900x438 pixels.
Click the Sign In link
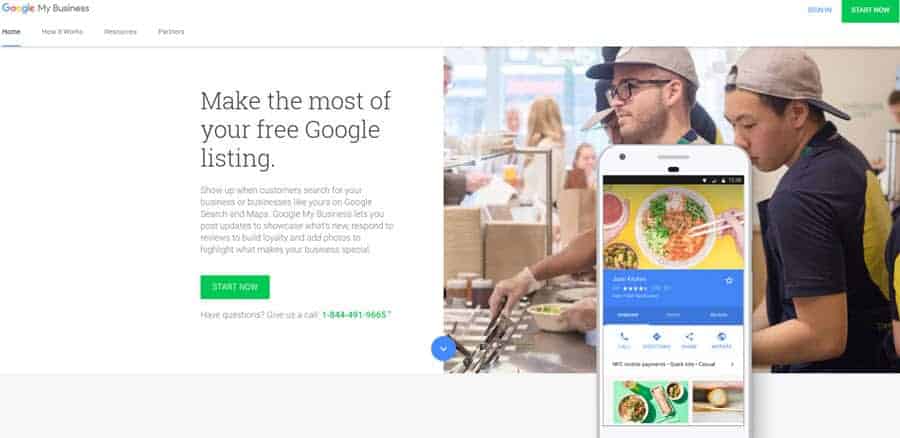point(819,10)
